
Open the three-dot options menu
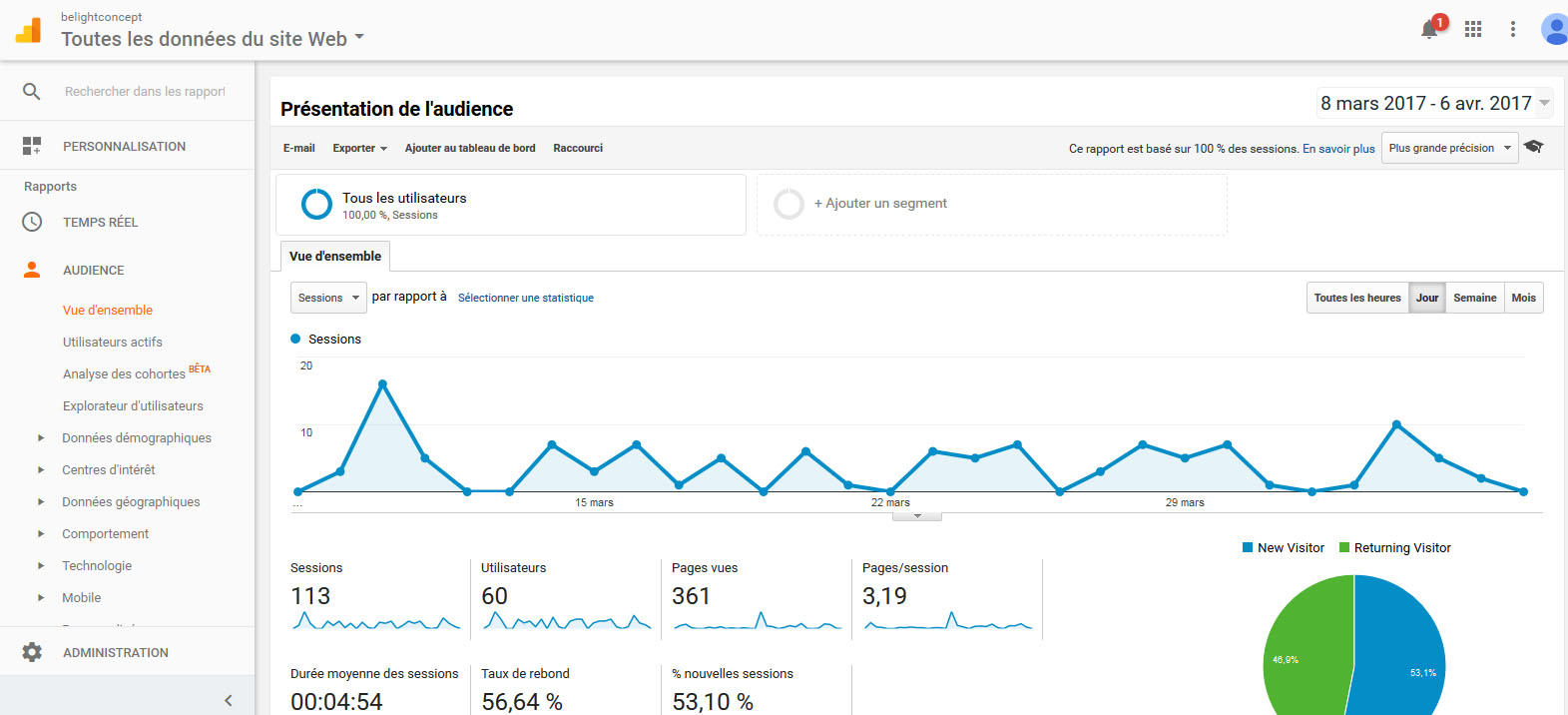click(1513, 29)
